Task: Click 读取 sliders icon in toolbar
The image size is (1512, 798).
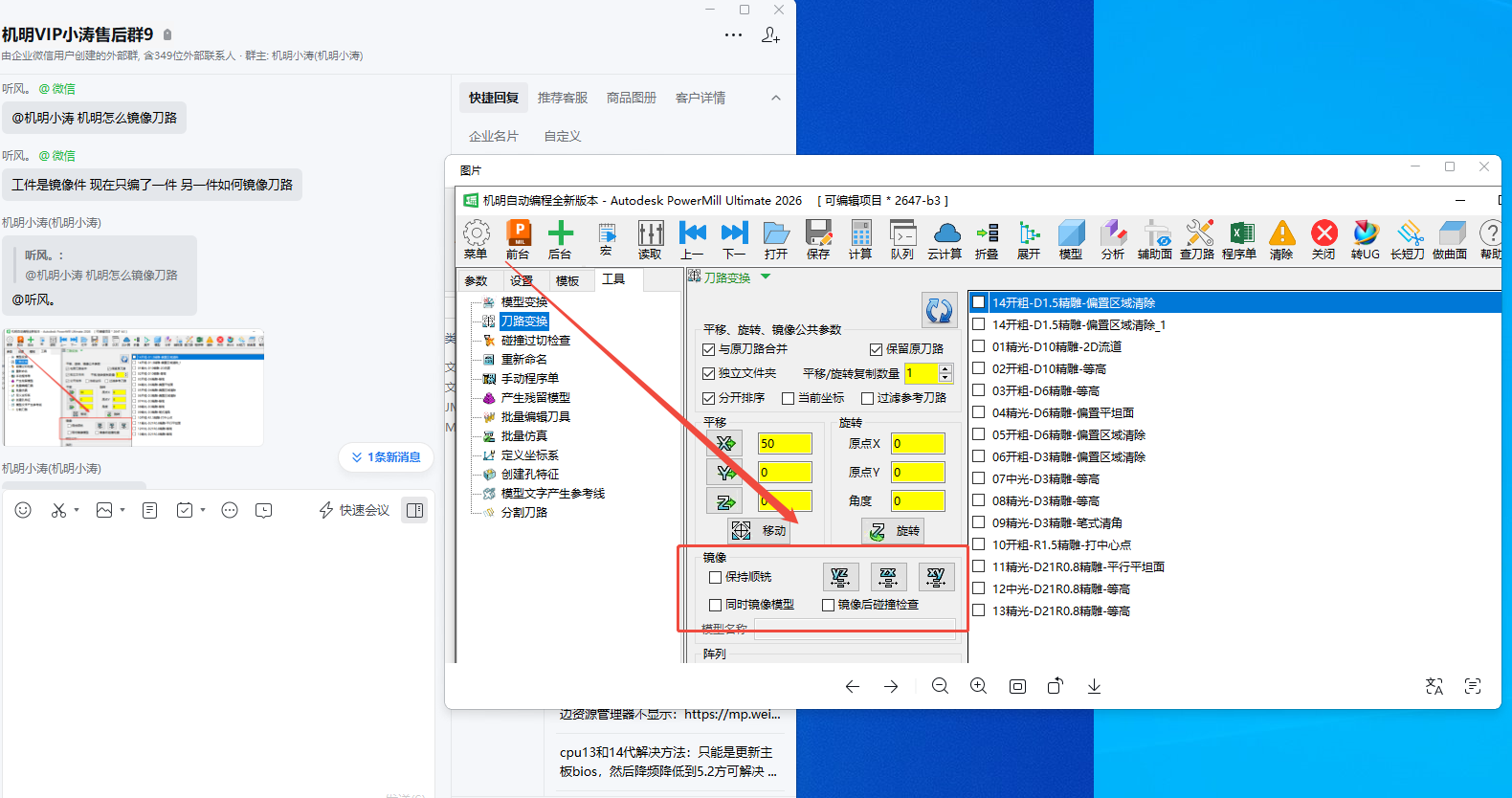Action: [650, 239]
